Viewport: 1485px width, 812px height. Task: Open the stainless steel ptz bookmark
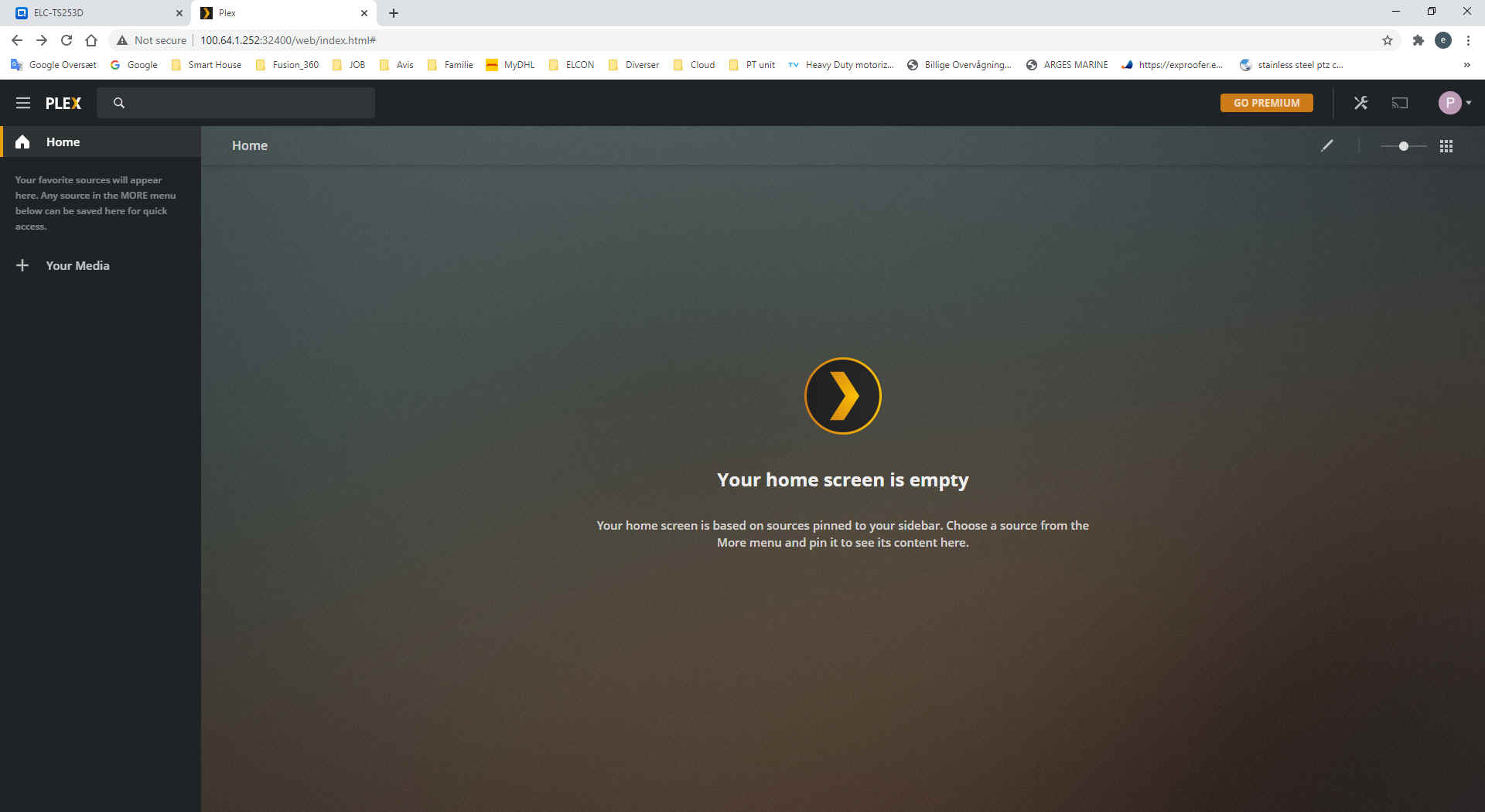click(1292, 65)
